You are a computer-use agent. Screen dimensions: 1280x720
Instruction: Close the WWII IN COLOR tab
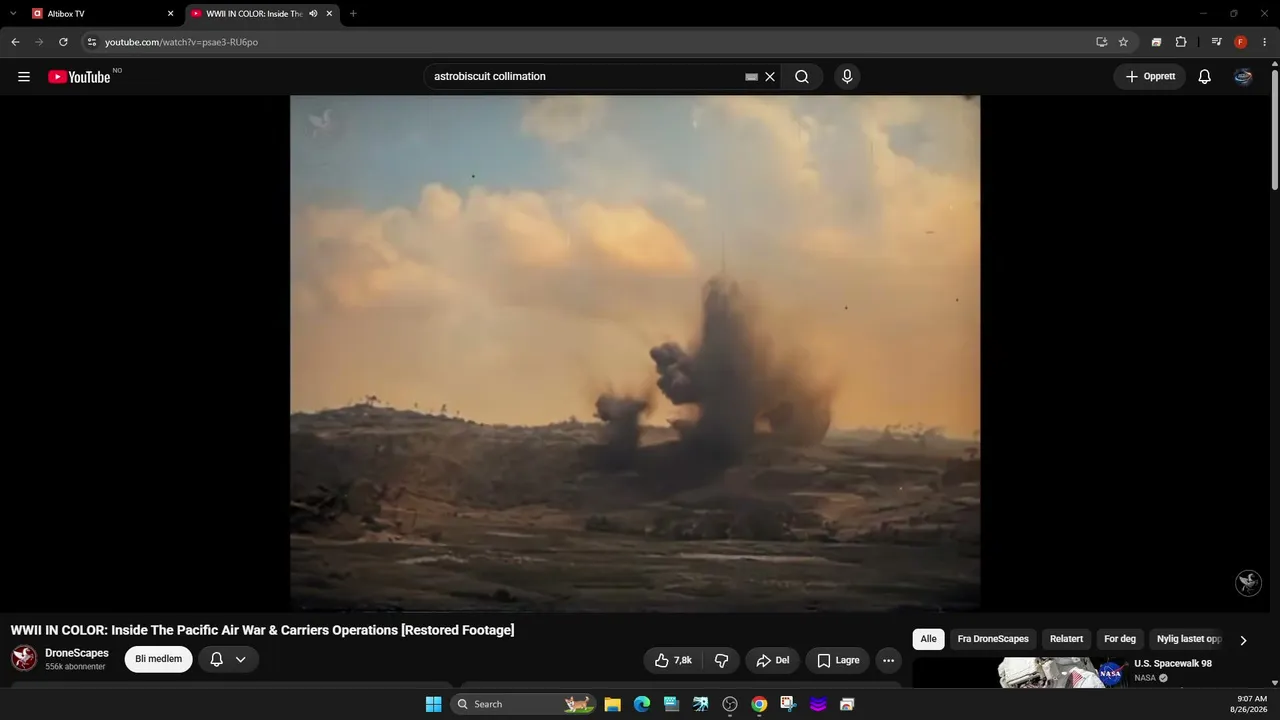click(329, 14)
